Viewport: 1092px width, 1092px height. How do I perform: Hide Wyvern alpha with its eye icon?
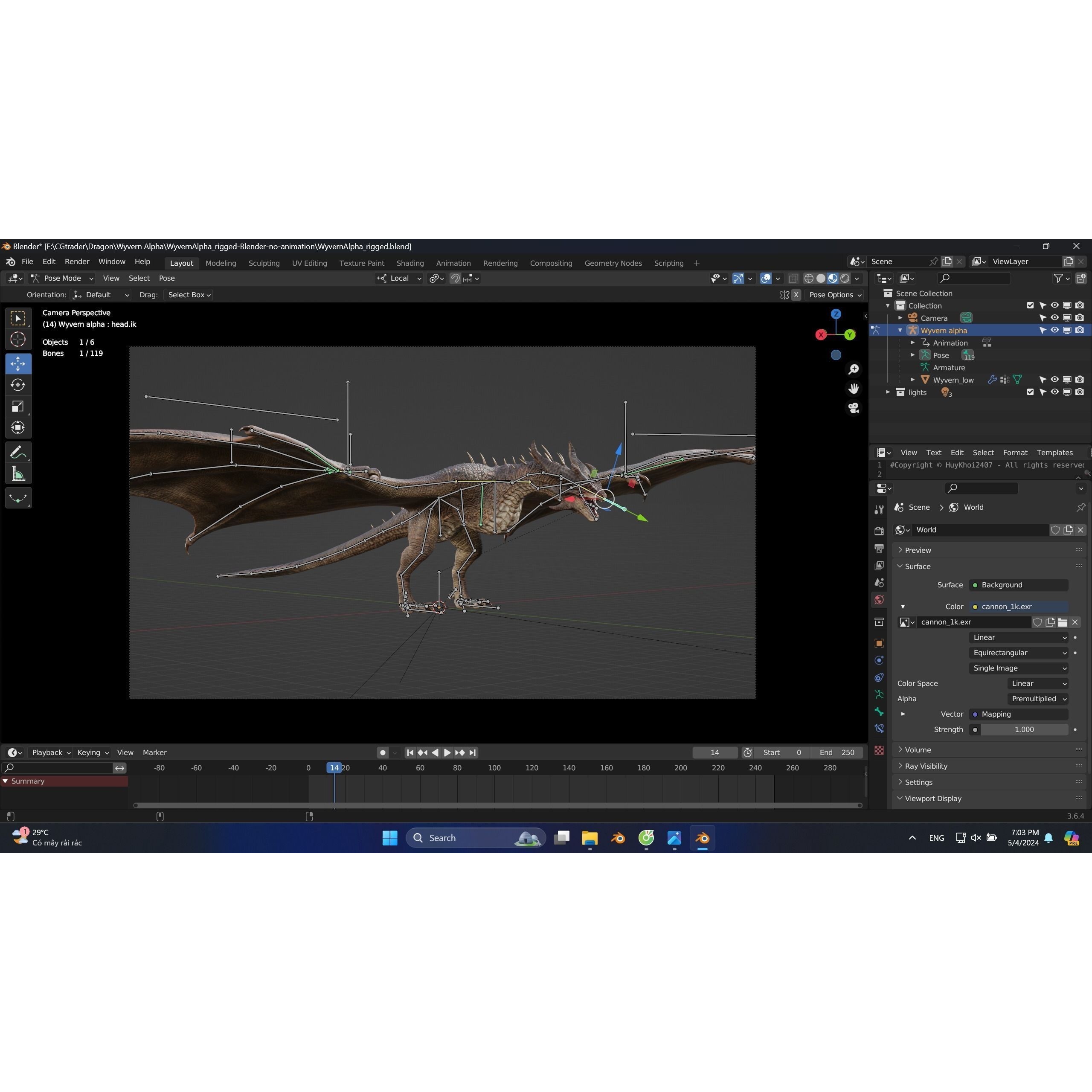(1055, 330)
